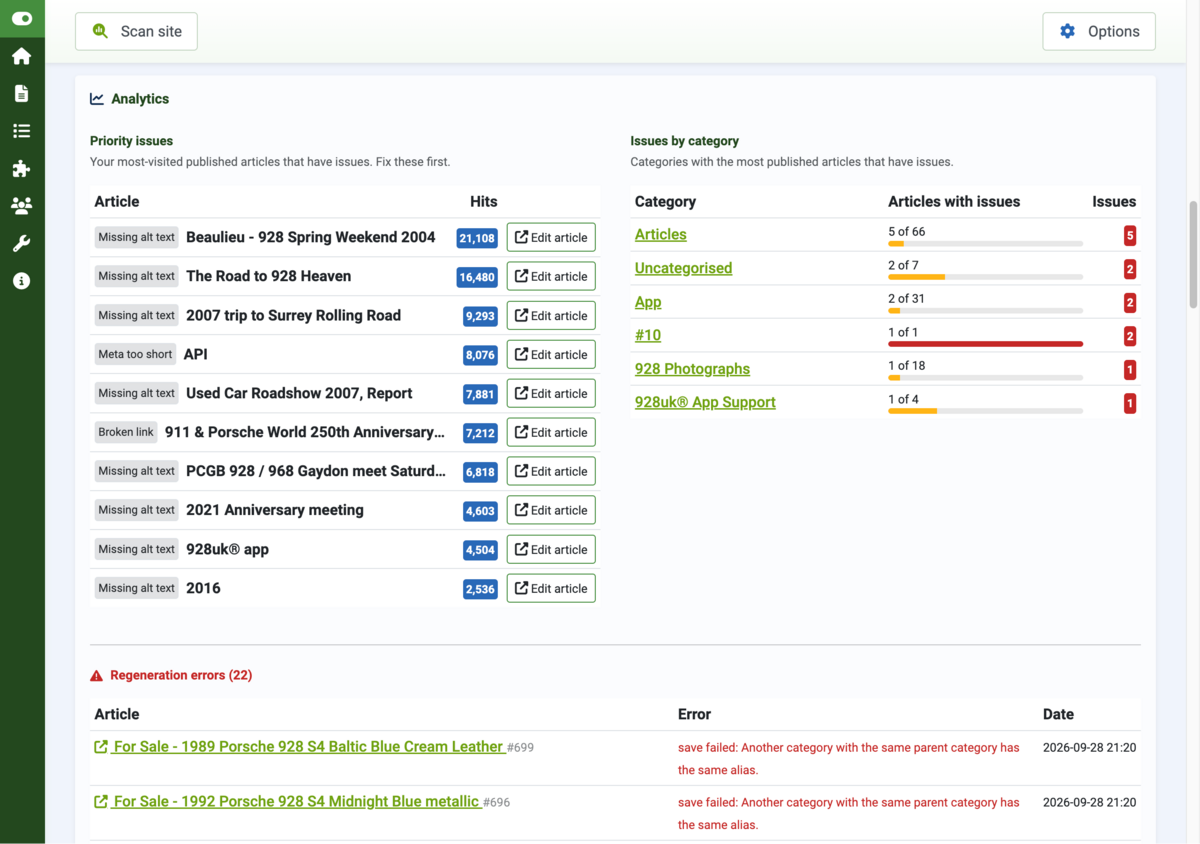The image size is (1200, 844).
Task: Click Missing alt text tag on Beaulieu row
Action: point(136,237)
